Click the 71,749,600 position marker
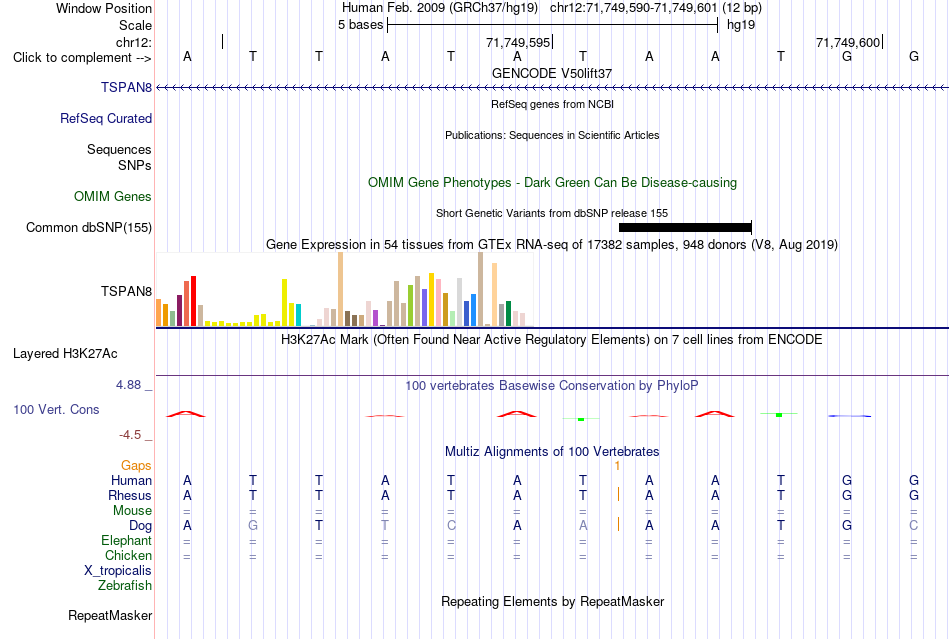The image size is (950, 639). point(849,42)
